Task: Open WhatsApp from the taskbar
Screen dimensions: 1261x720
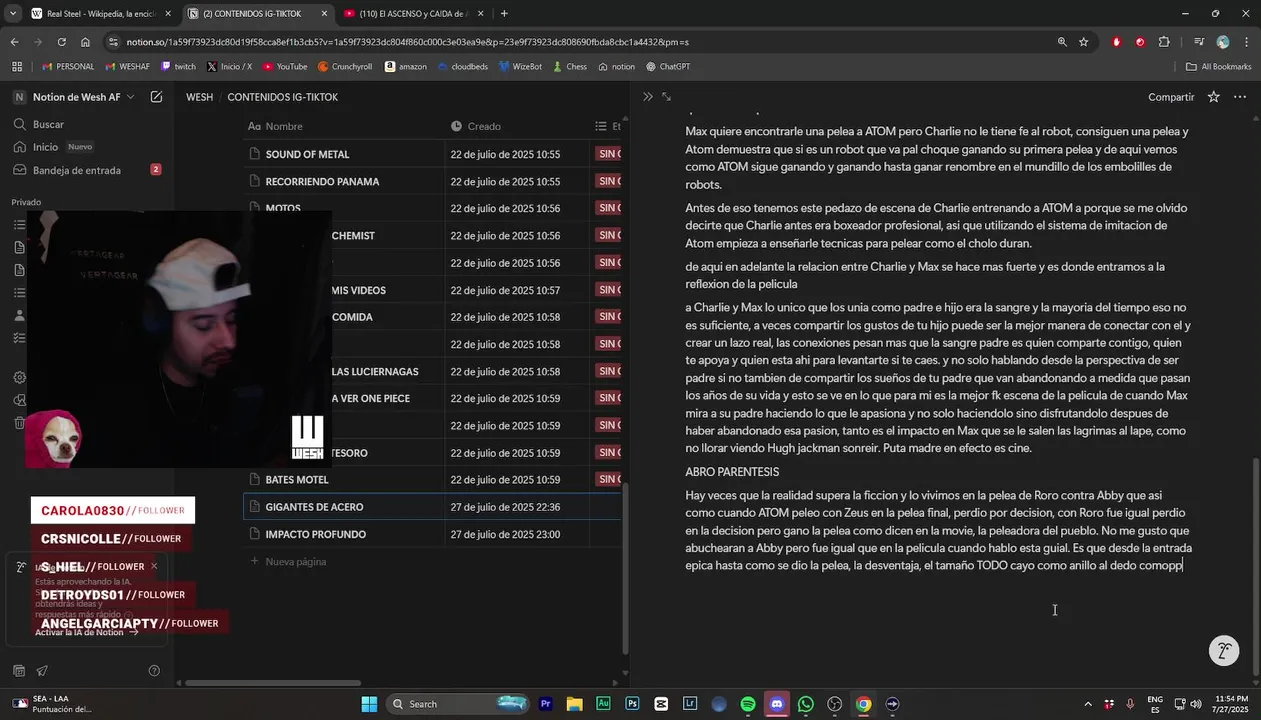Action: (806, 704)
